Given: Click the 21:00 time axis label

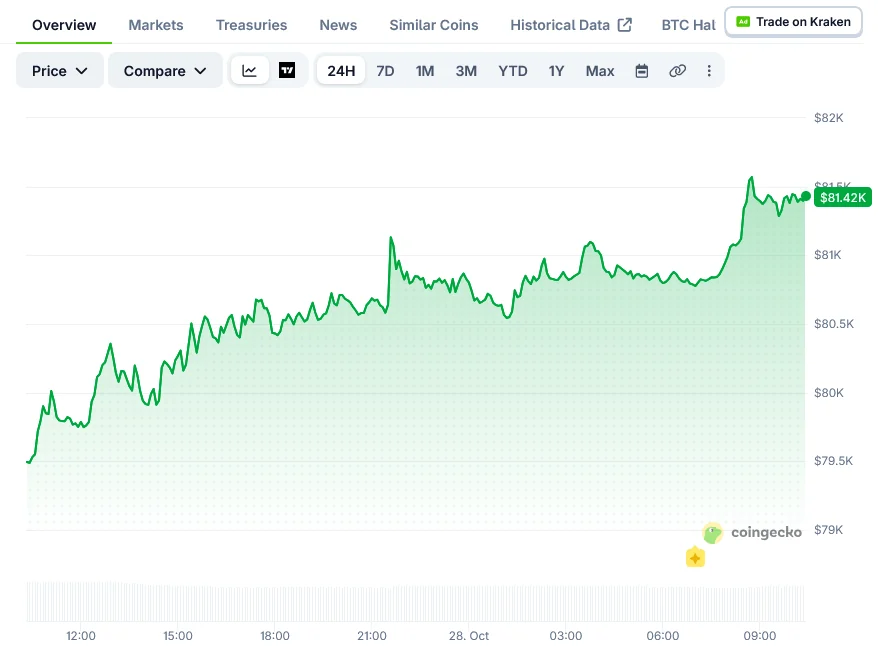Looking at the screenshot, I should (372, 636).
